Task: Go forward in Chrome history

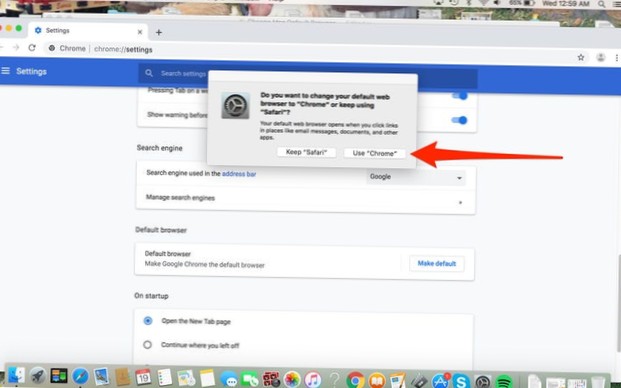Action: (x=16, y=48)
